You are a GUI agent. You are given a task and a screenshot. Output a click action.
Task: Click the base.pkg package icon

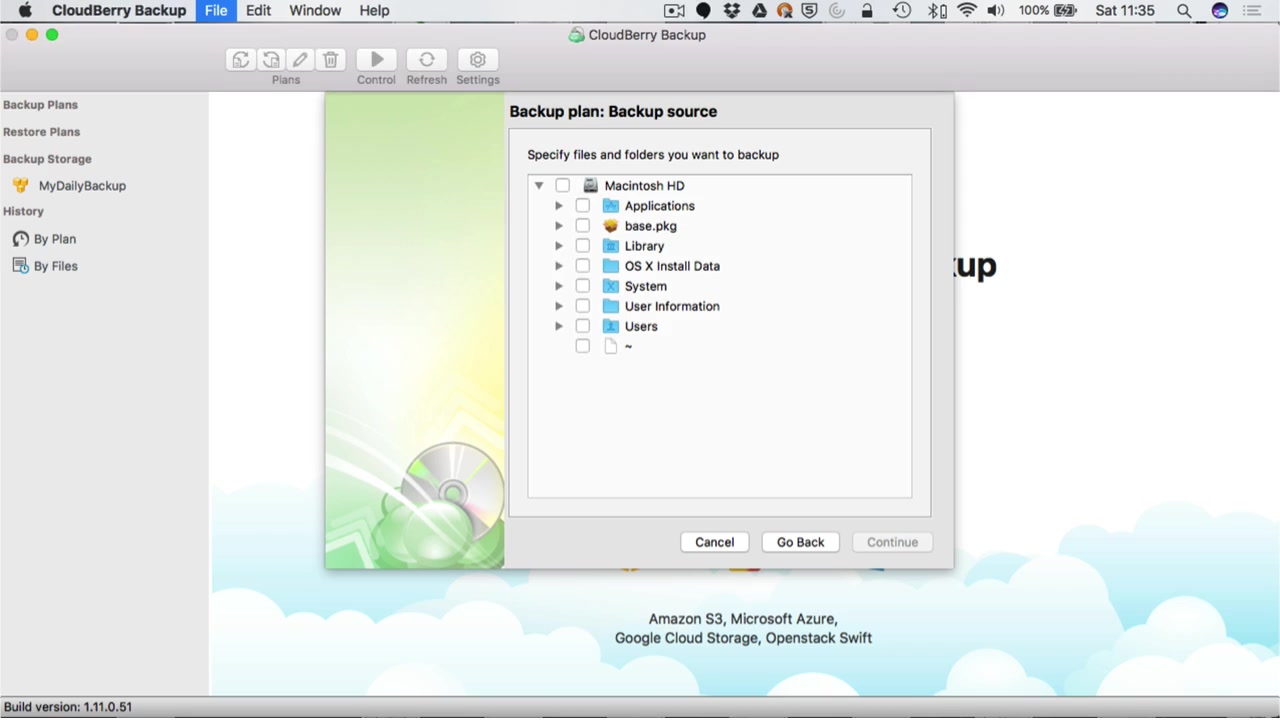coord(611,226)
